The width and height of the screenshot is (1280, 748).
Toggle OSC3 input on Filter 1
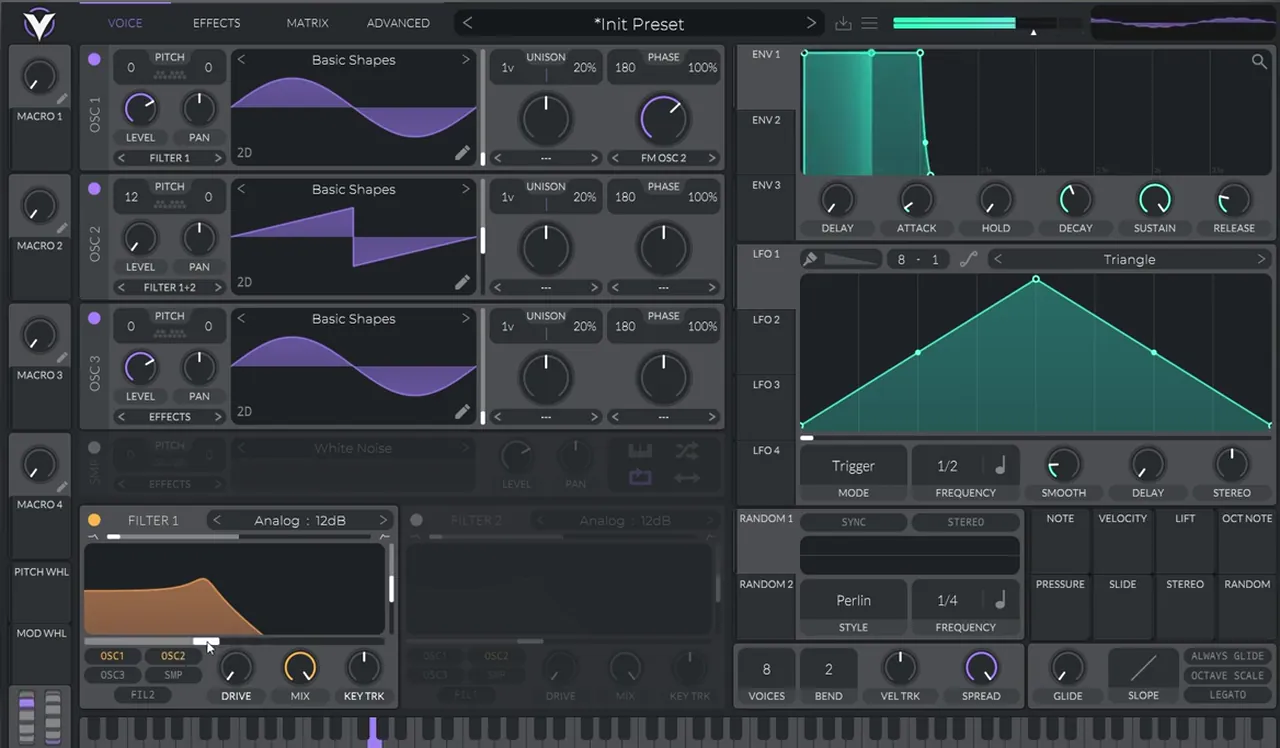coord(112,675)
